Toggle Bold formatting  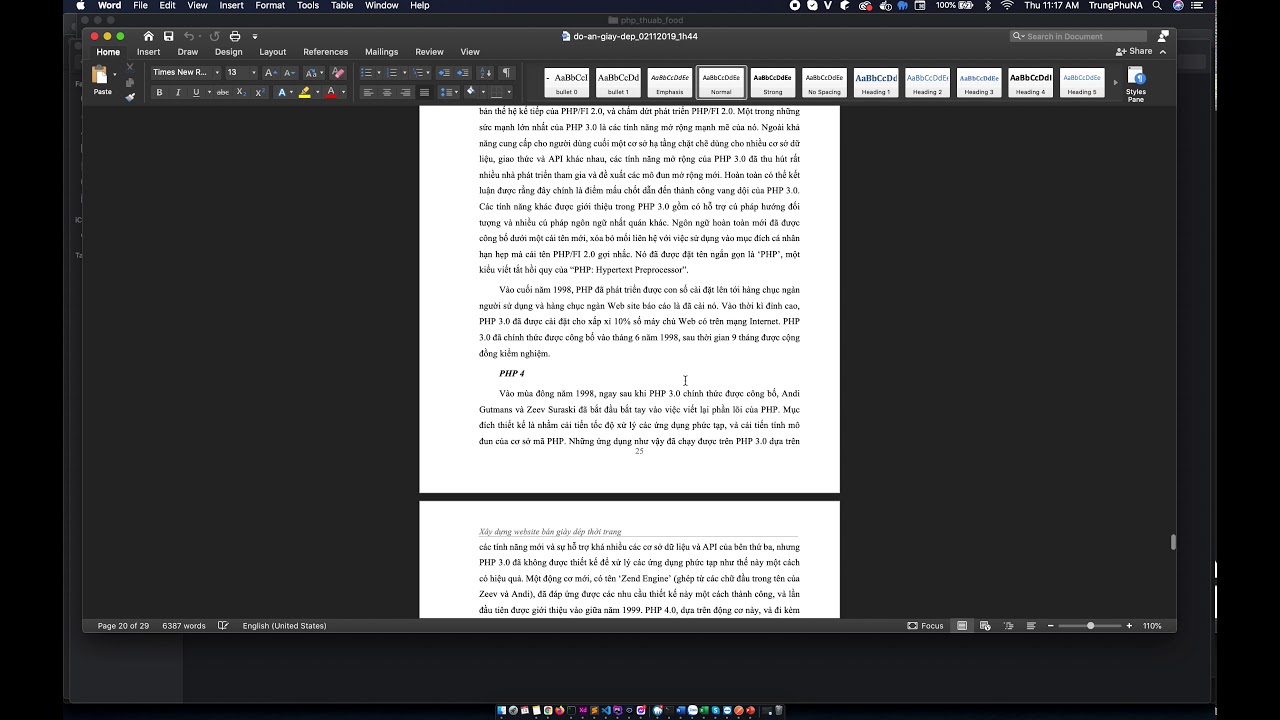pyautogui.click(x=159, y=92)
